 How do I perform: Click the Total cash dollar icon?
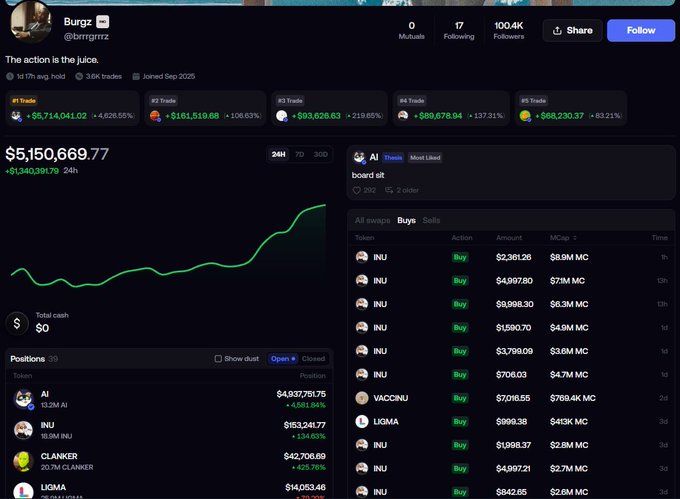pyautogui.click(x=17, y=323)
